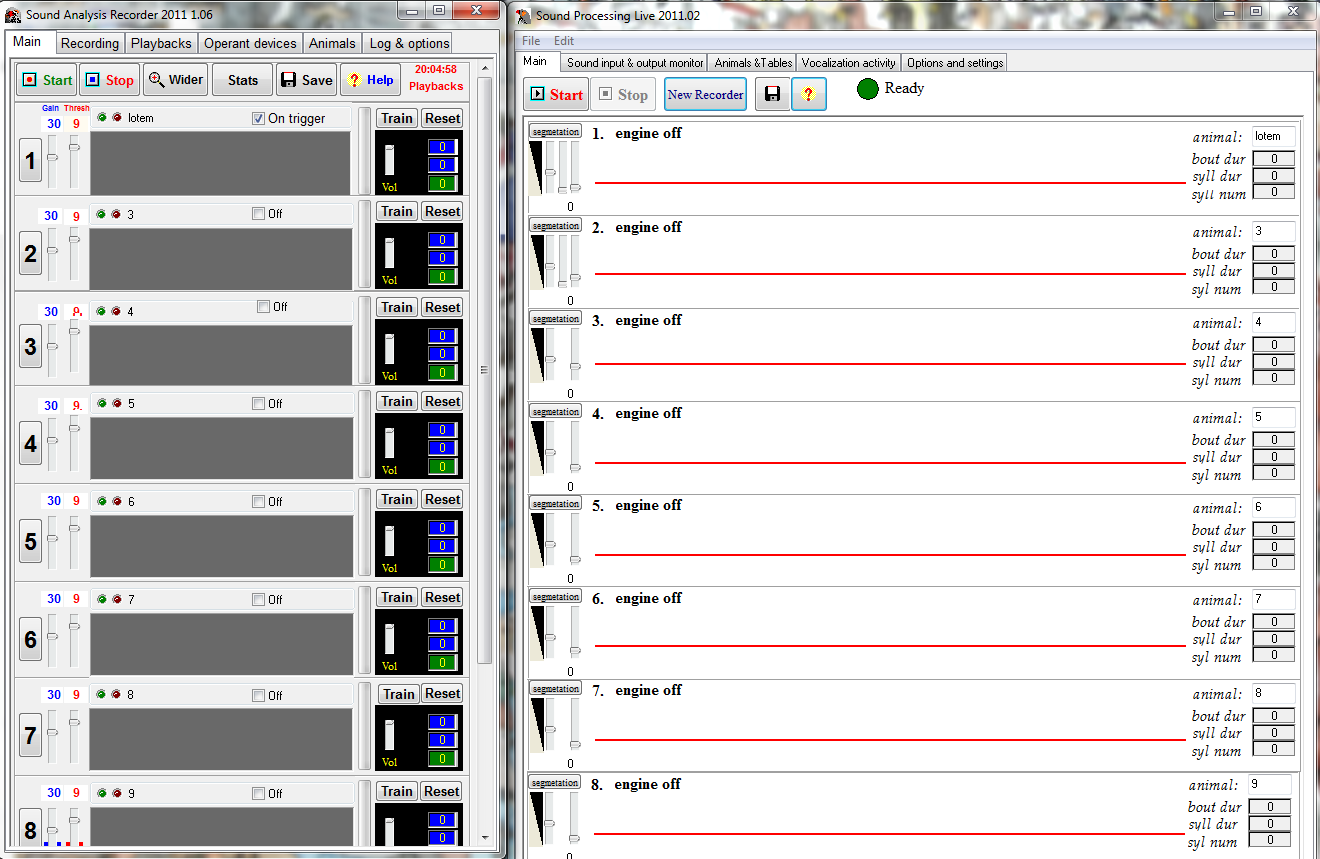This screenshot has height=859, width=1320.
Task: Click the floppy disk save icon in Sound Processing Live
Action: click(x=771, y=94)
